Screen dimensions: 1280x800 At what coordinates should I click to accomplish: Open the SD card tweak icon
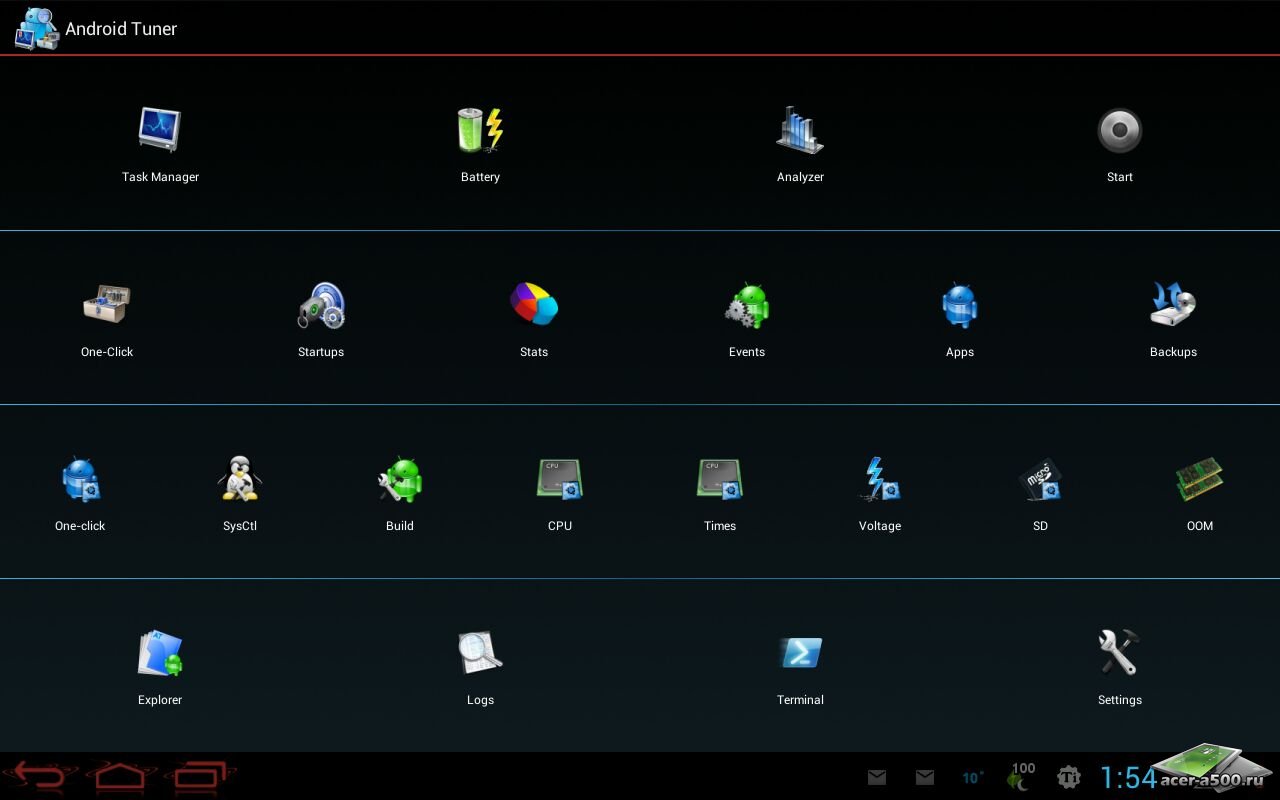coord(1040,480)
